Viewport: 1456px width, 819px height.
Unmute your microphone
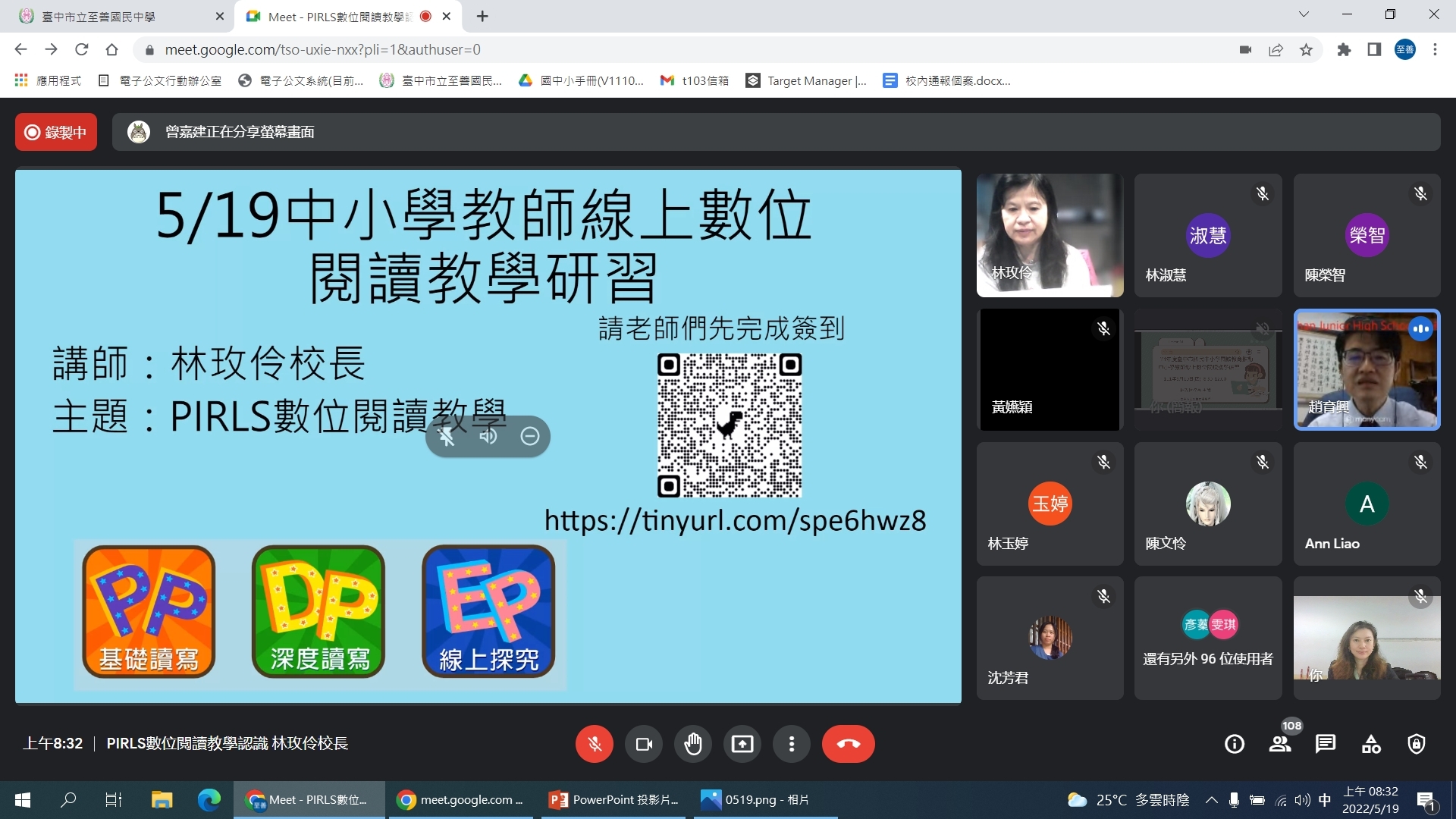(x=595, y=744)
